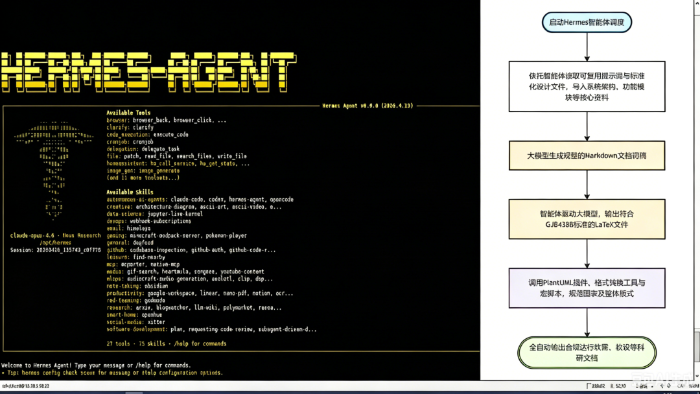Screen dimensions: 700x394
Task: Click the 'productivity: google-workspace, linear' line
Action: [x=200, y=293]
